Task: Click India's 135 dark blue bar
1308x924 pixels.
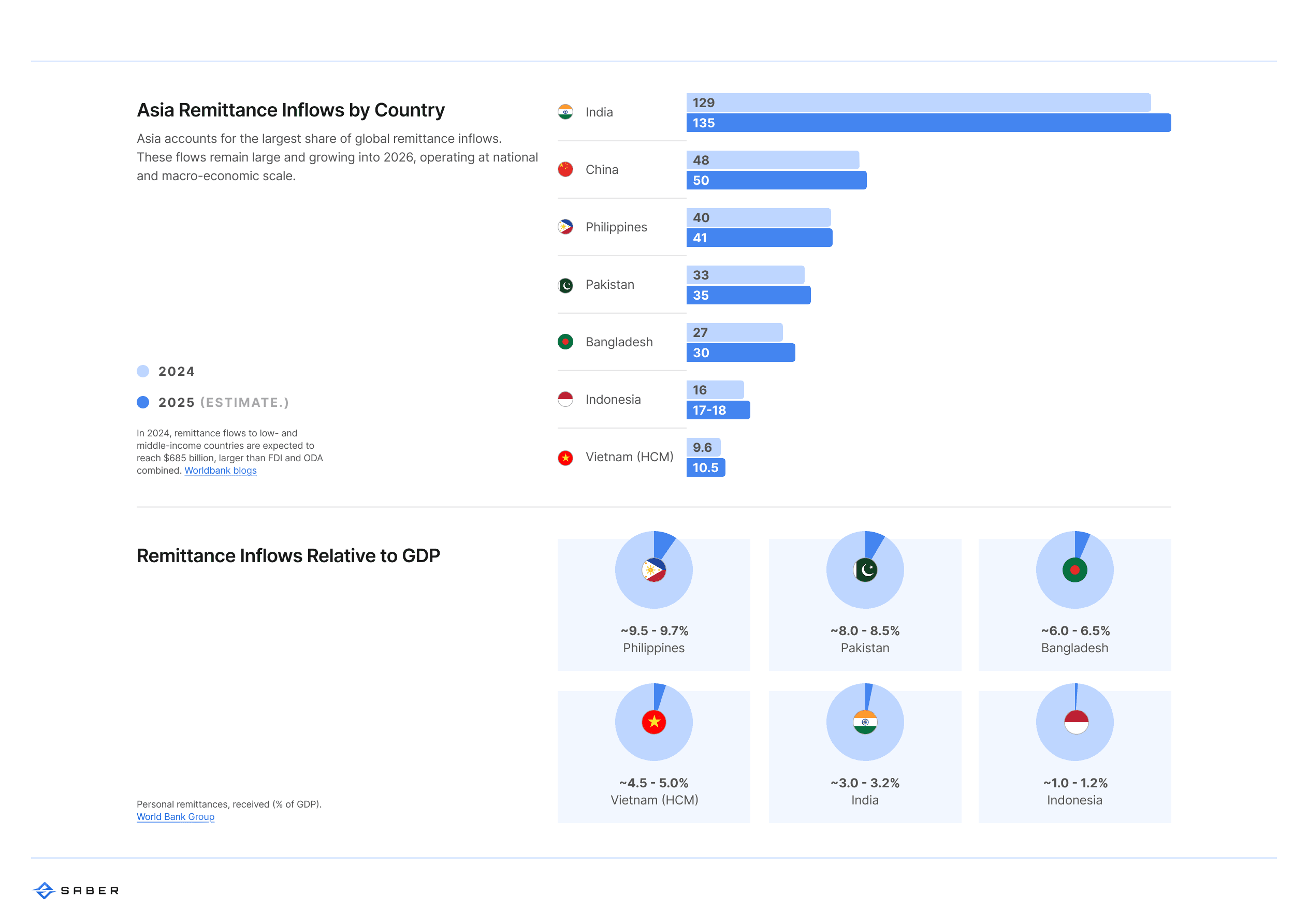Action: 928,123
